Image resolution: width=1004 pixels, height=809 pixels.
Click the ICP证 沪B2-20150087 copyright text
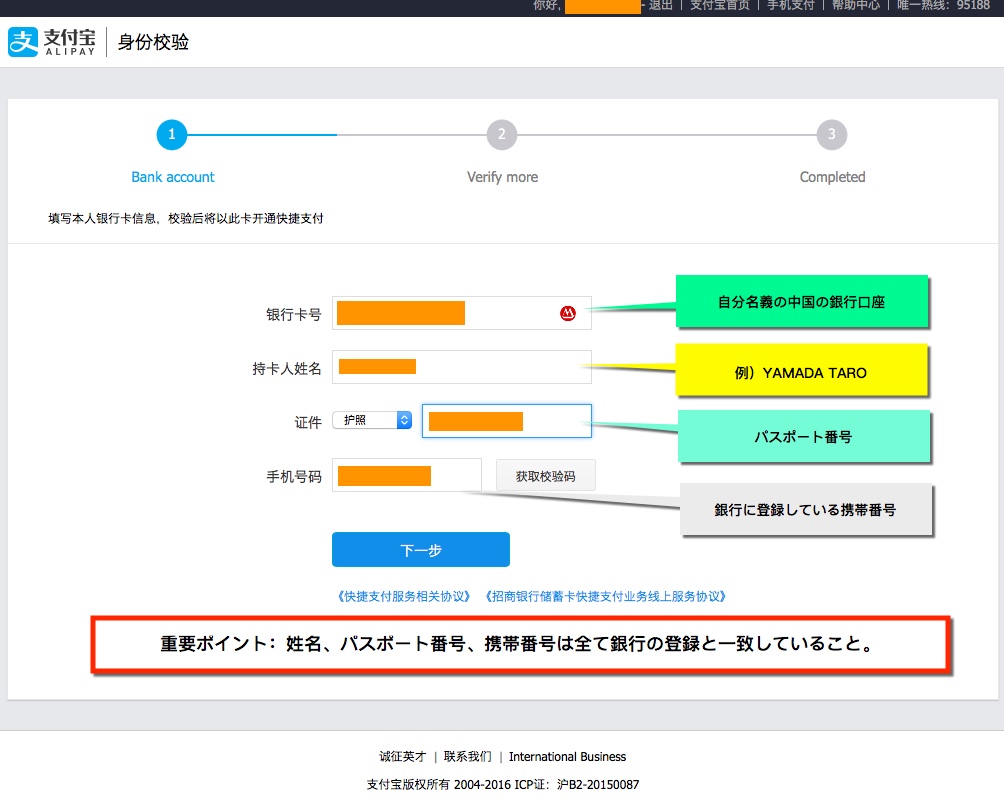tap(503, 785)
